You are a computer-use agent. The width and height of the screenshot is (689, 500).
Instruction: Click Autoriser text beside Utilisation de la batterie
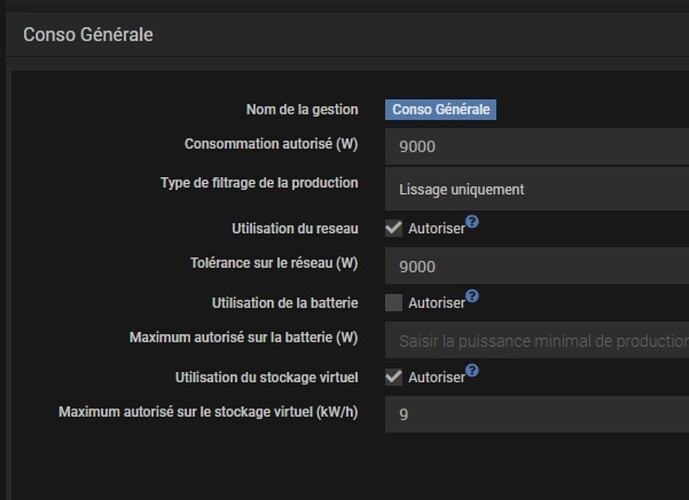436,303
